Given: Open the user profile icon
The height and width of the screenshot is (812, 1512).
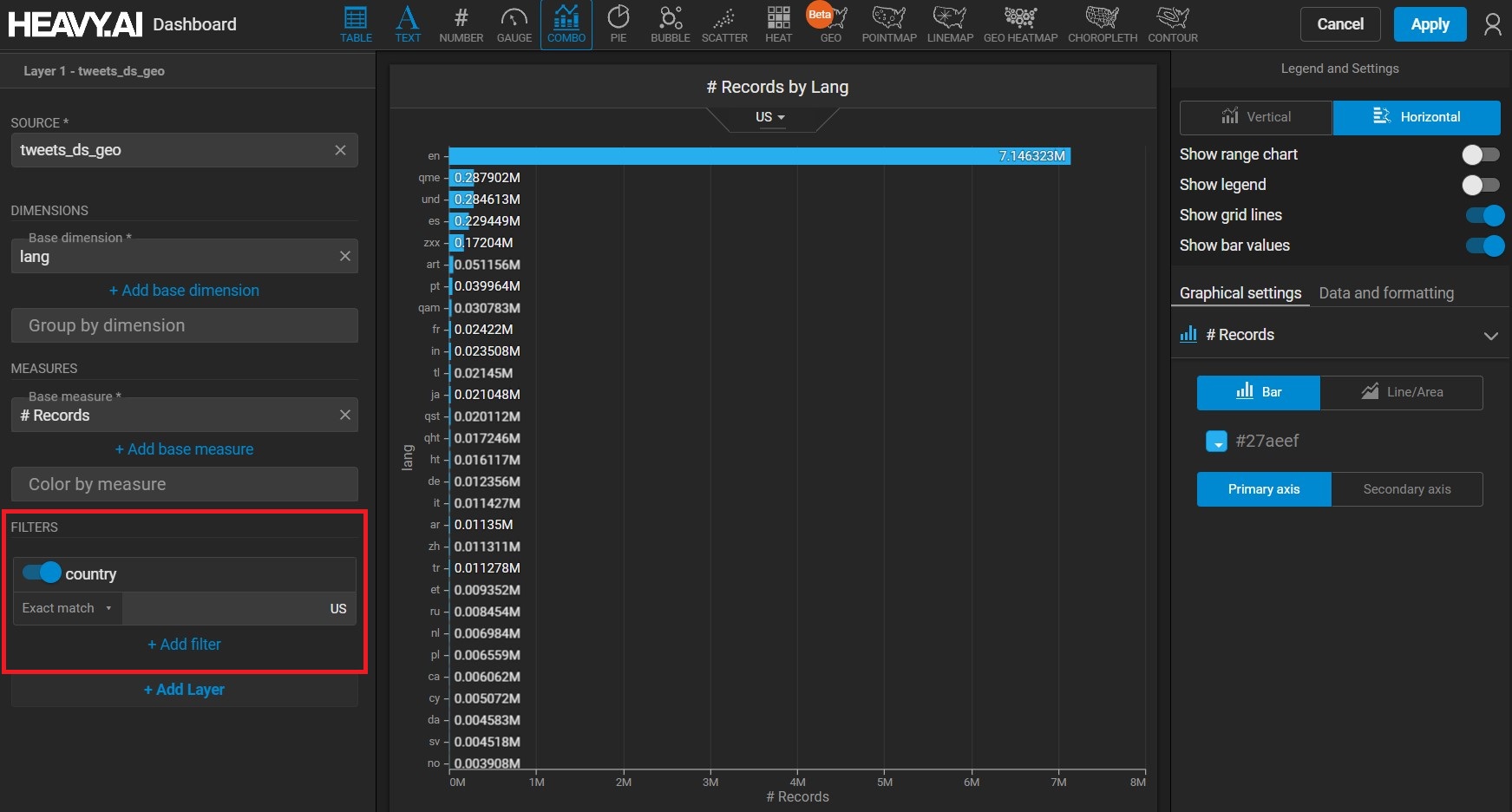Looking at the screenshot, I should 1492,24.
